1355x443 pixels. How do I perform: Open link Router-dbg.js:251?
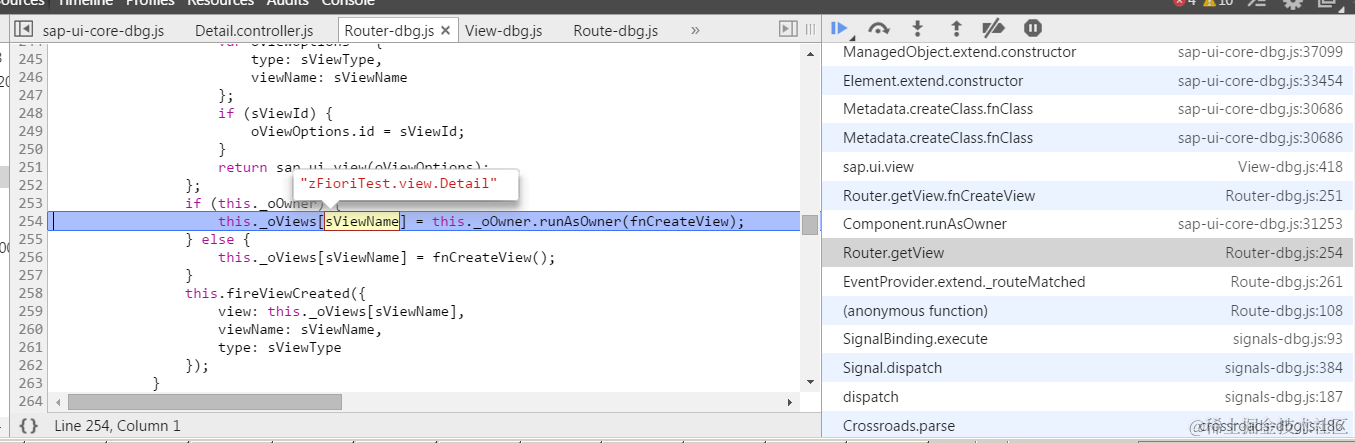pos(1285,196)
